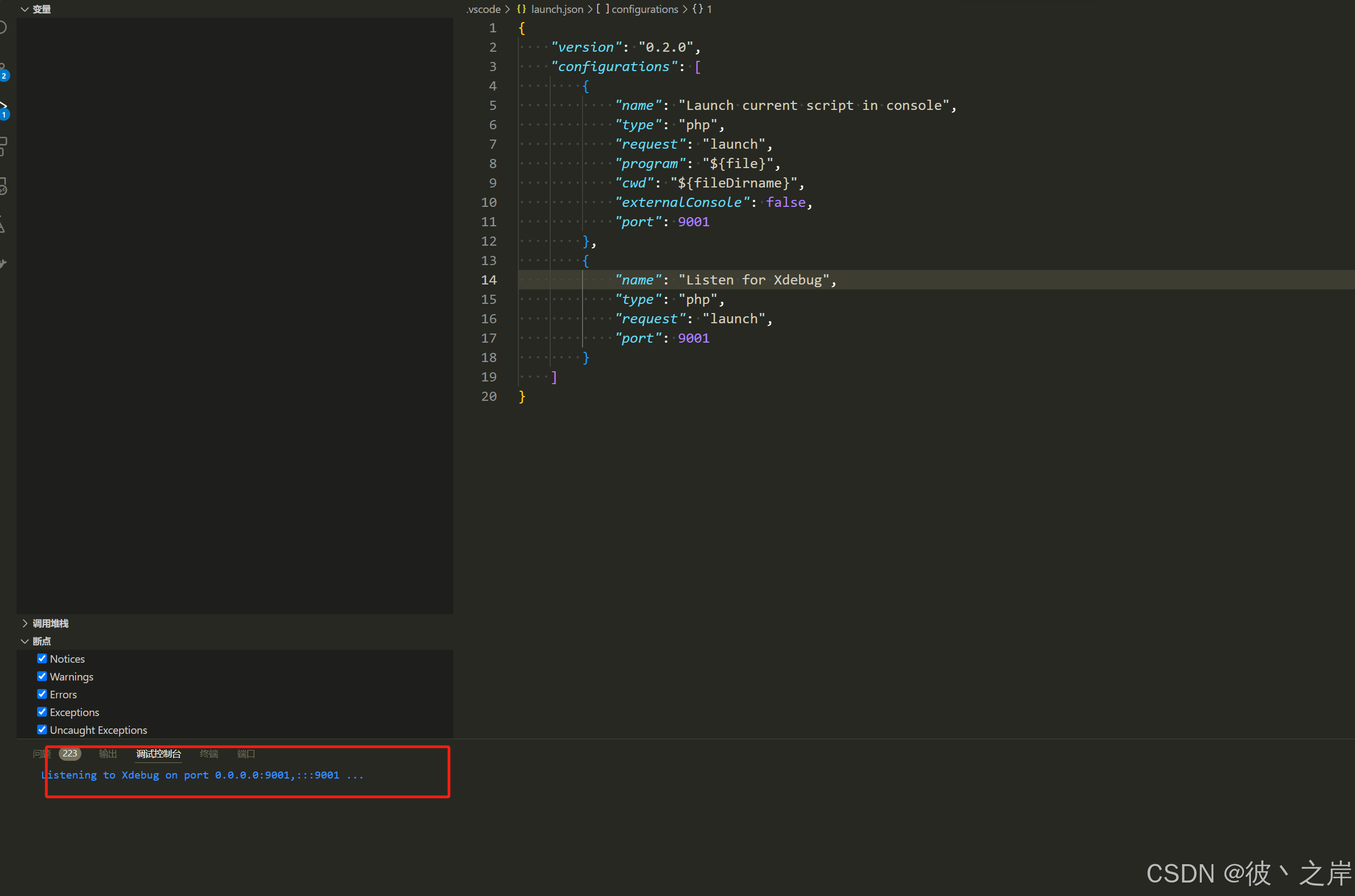Screen dimensions: 1355x896
Task: Click configurations in the breadcrumb path
Action: click(645, 9)
